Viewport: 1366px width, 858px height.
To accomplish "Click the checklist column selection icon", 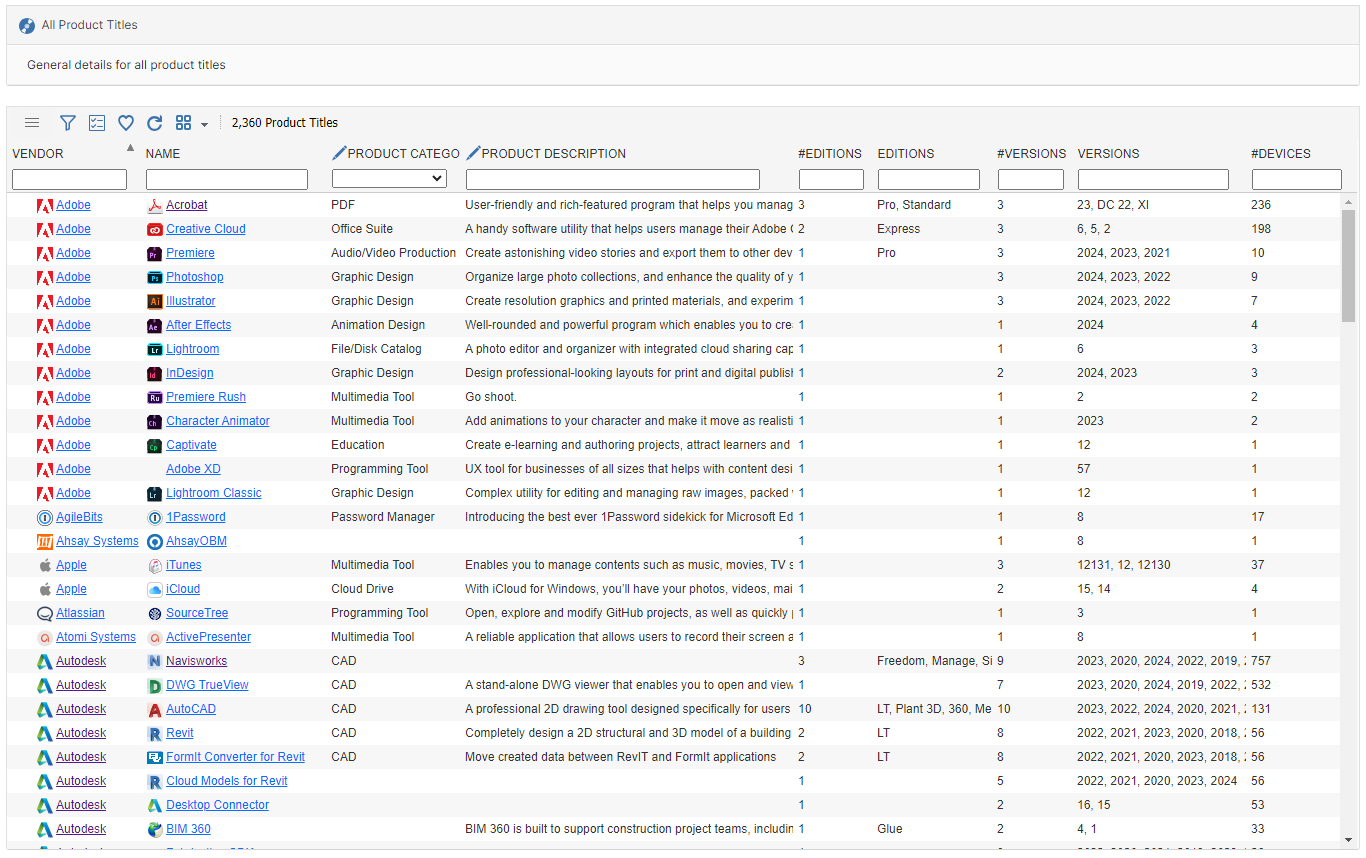I will tap(97, 123).
